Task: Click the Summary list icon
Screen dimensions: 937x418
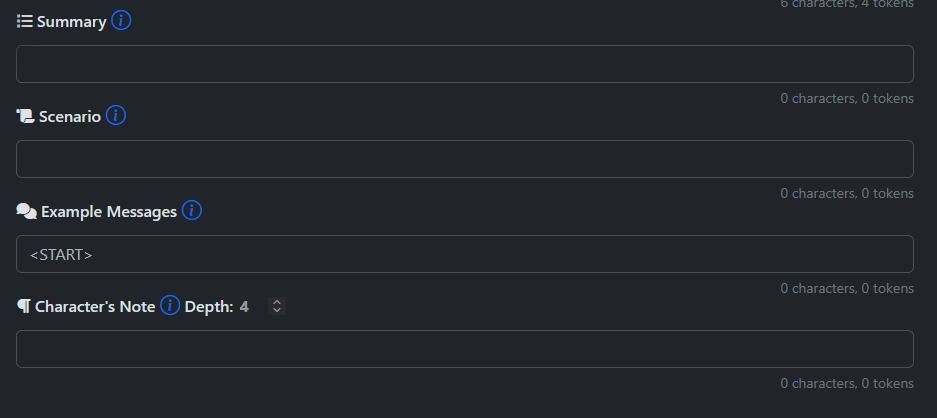Action: (25, 22)
